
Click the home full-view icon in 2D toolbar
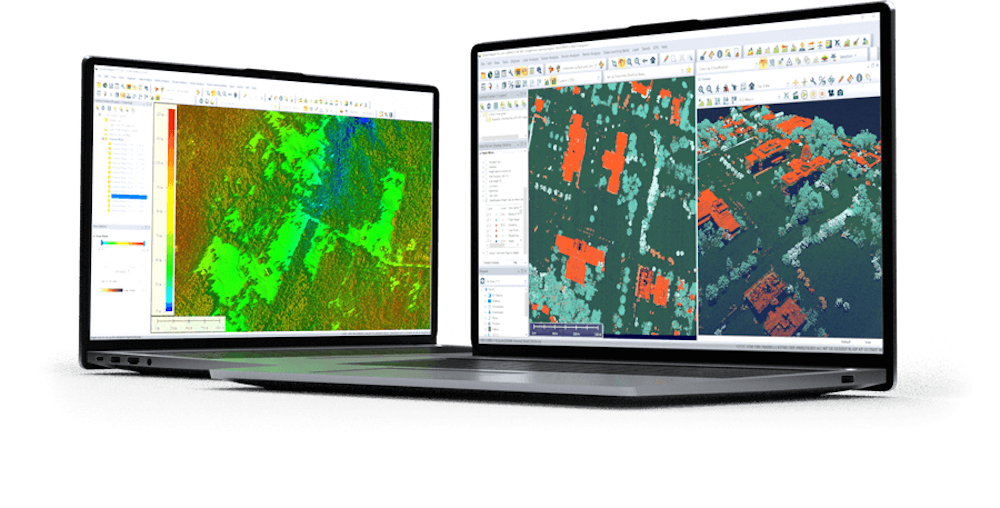[x=652, y=60]
